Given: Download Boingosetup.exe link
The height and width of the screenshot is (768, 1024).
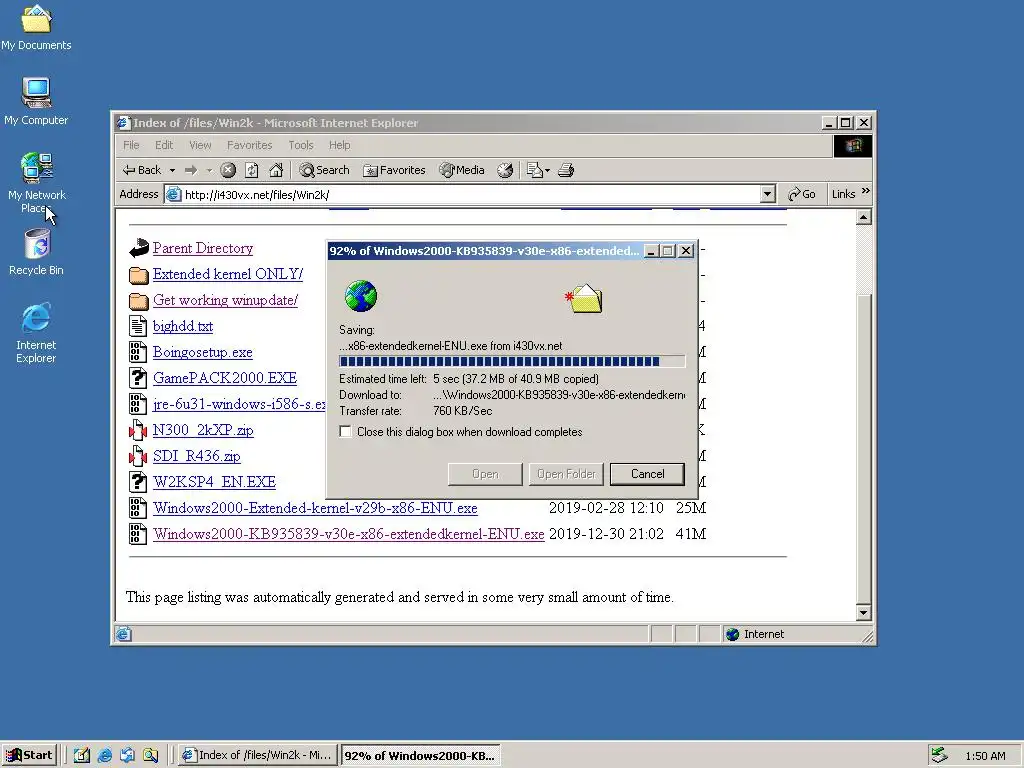Looking at the screenshot, I should coord(202,353).
